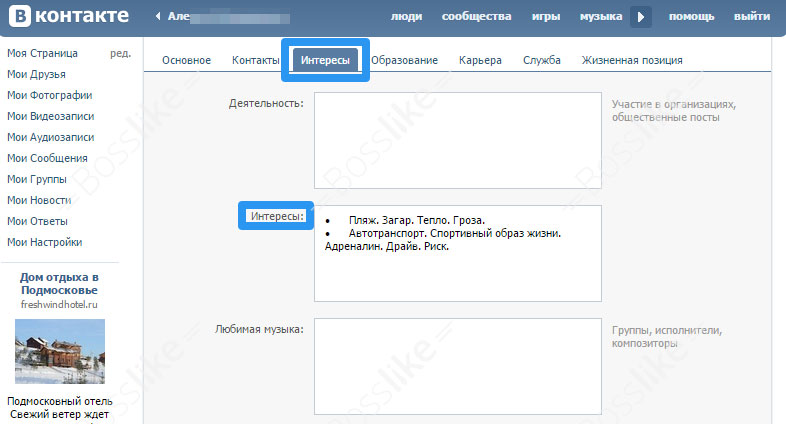Image resolution: width=786 pixels, height=424 pixels.
Task: Click выйти to log out
Action: [752, 17]
